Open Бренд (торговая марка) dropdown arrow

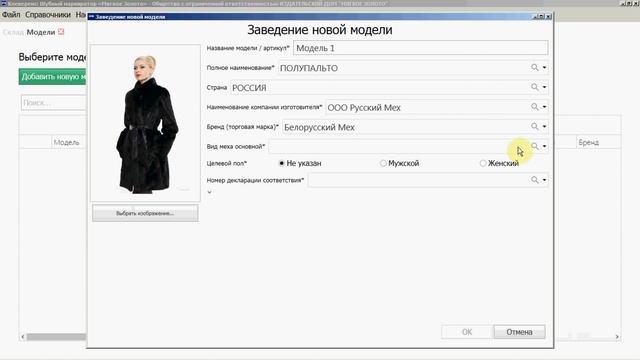544,127
